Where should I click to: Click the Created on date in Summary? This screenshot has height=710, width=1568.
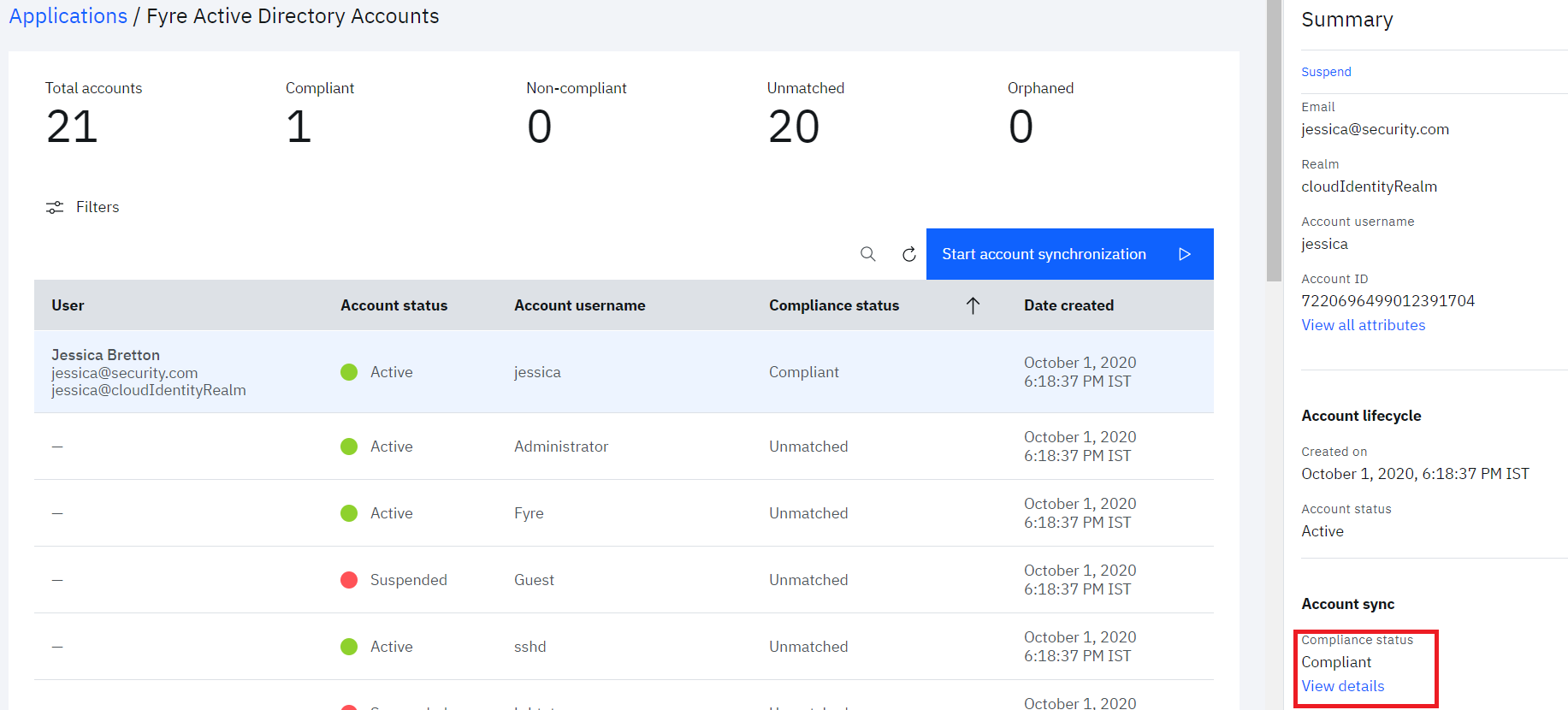[x=1415, y=474]
